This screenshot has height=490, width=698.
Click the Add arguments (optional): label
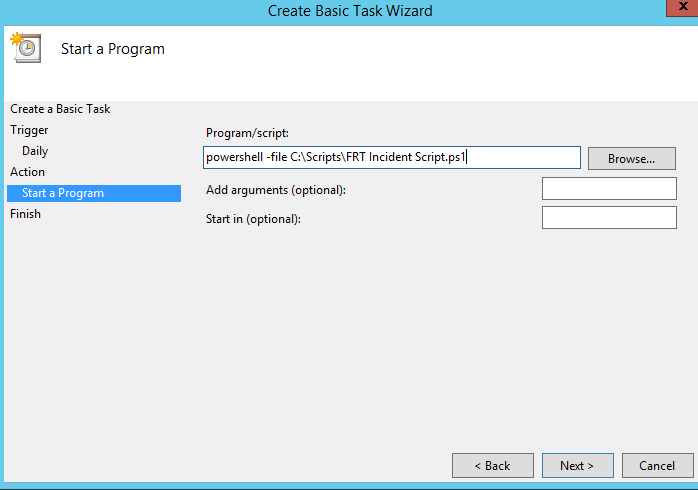(276, 190)
